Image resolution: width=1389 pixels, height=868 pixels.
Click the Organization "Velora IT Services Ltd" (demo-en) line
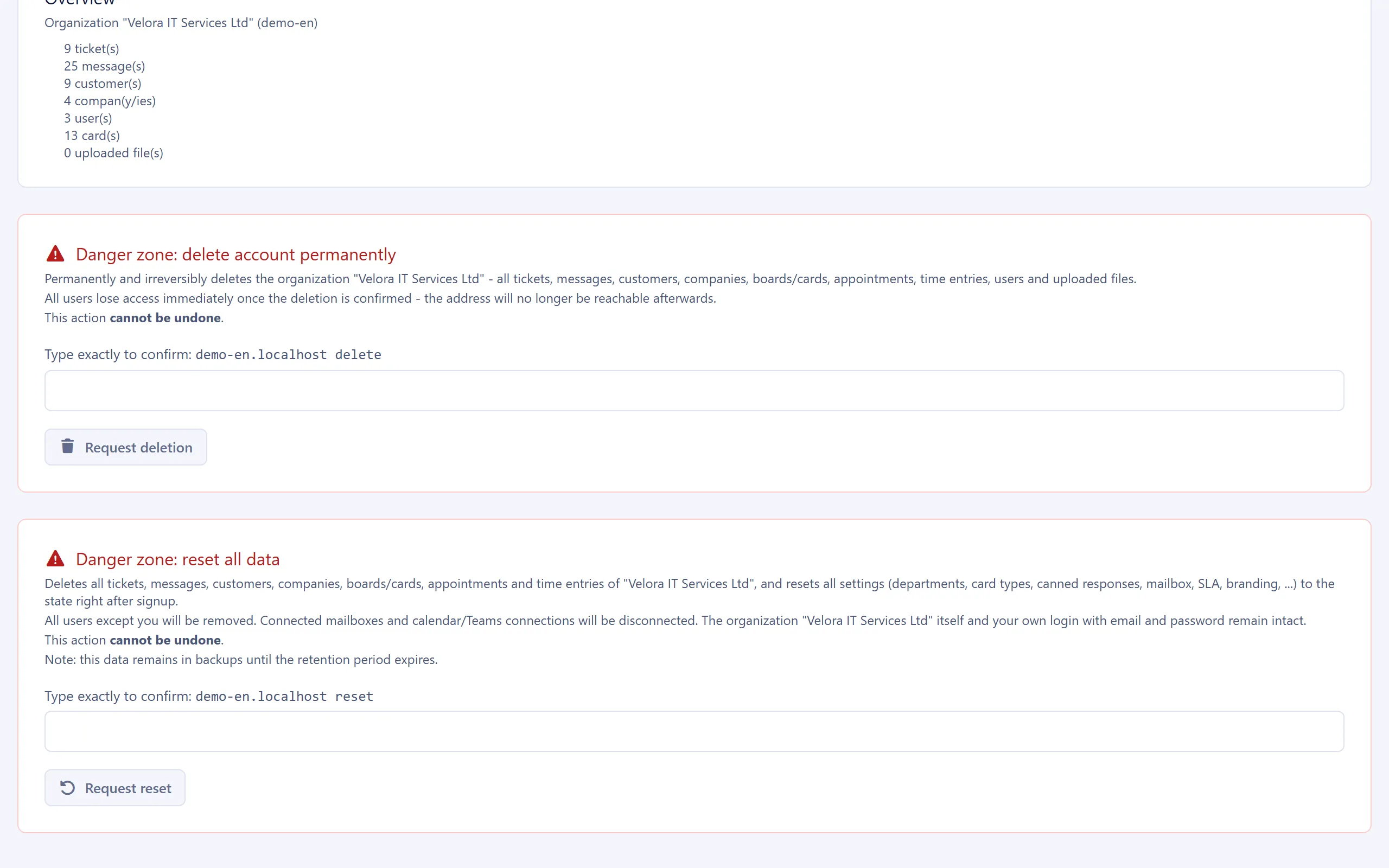click(181, 23)
